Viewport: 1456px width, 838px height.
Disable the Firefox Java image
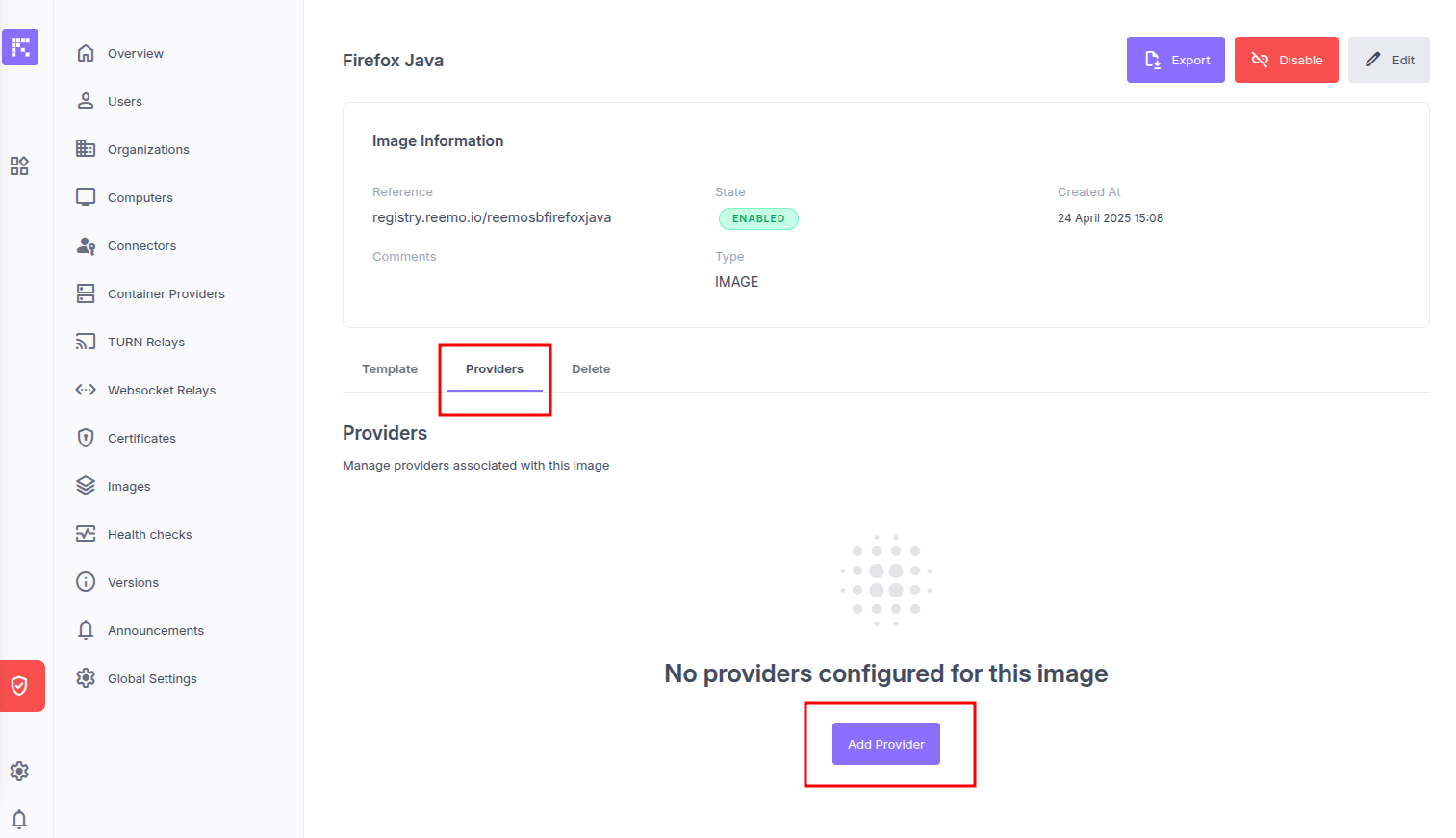pos(1287,60)
